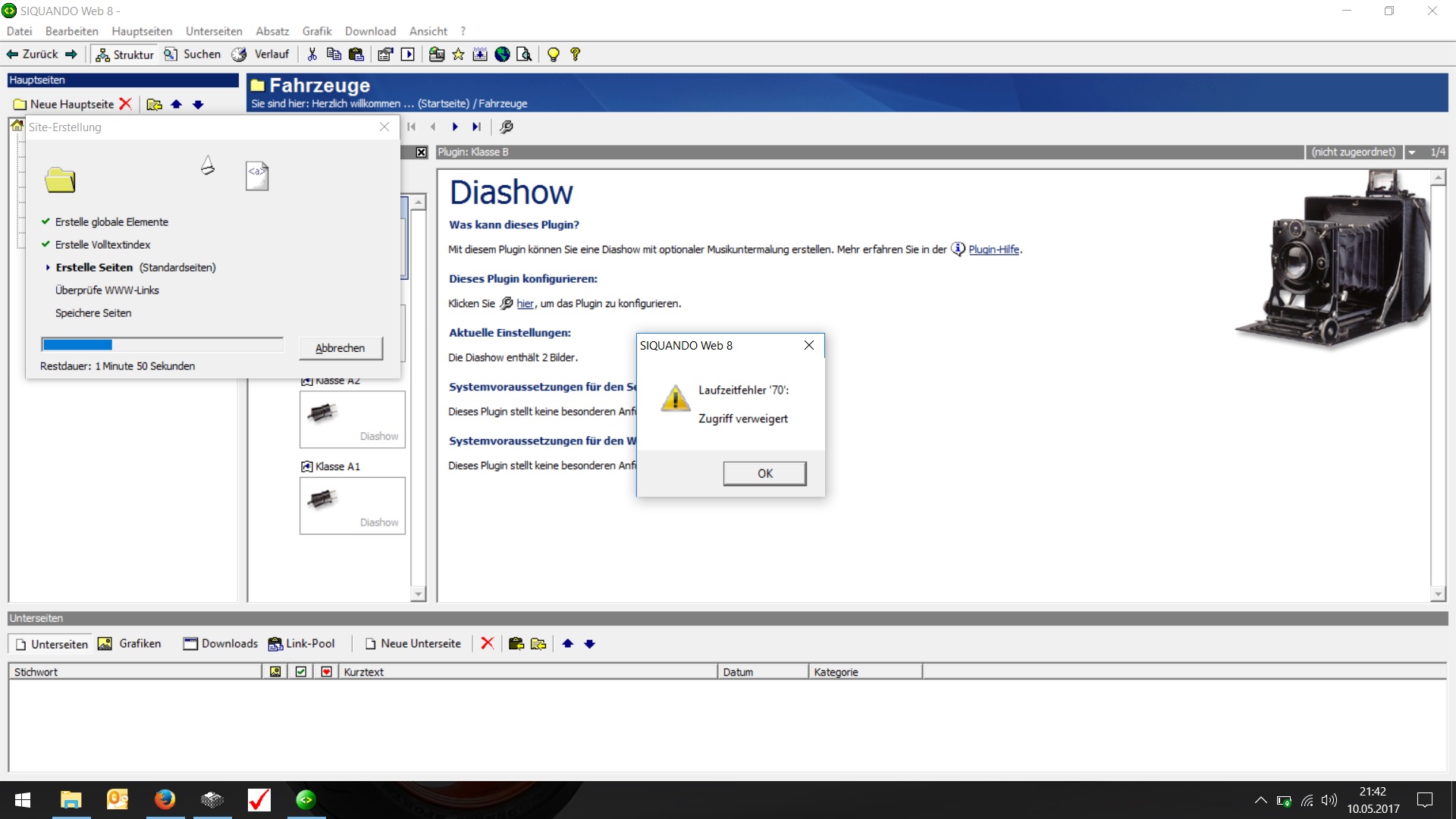Viewport: 1456px width, 819px height.
Task: Click Abbrechen in Site-Erstellung dialog
Action: click(340, 348)
